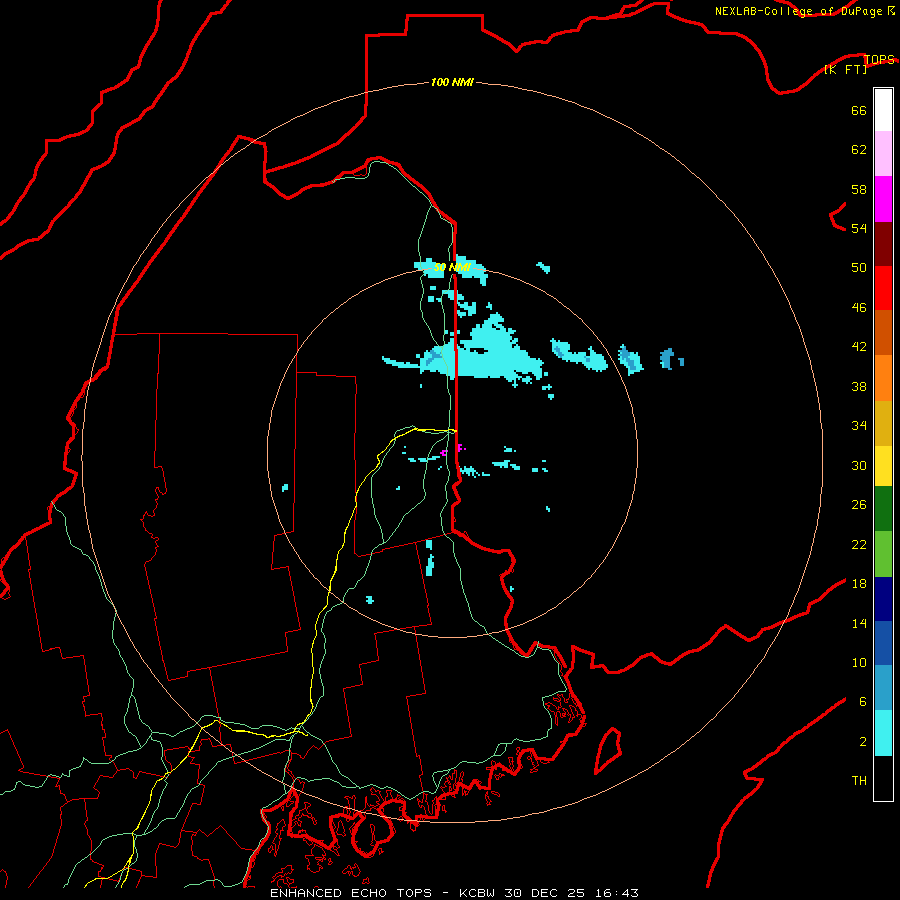
Task: Click the '6' legend label
Action: pos(863,702)
